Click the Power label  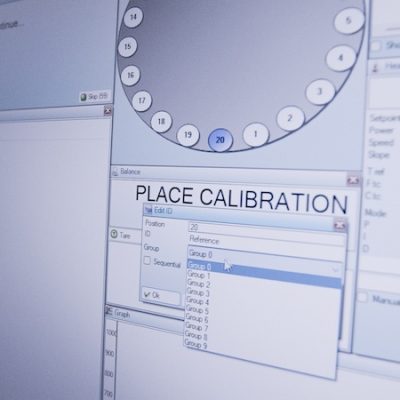coord(381,130)
